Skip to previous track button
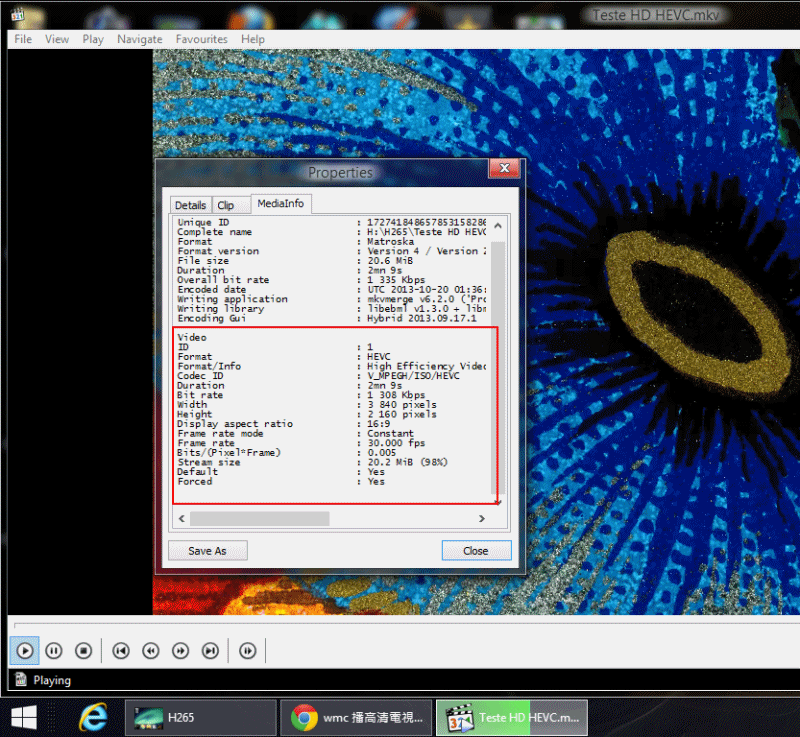The height and width of the screenshot is (737, 800). (121, 651)
